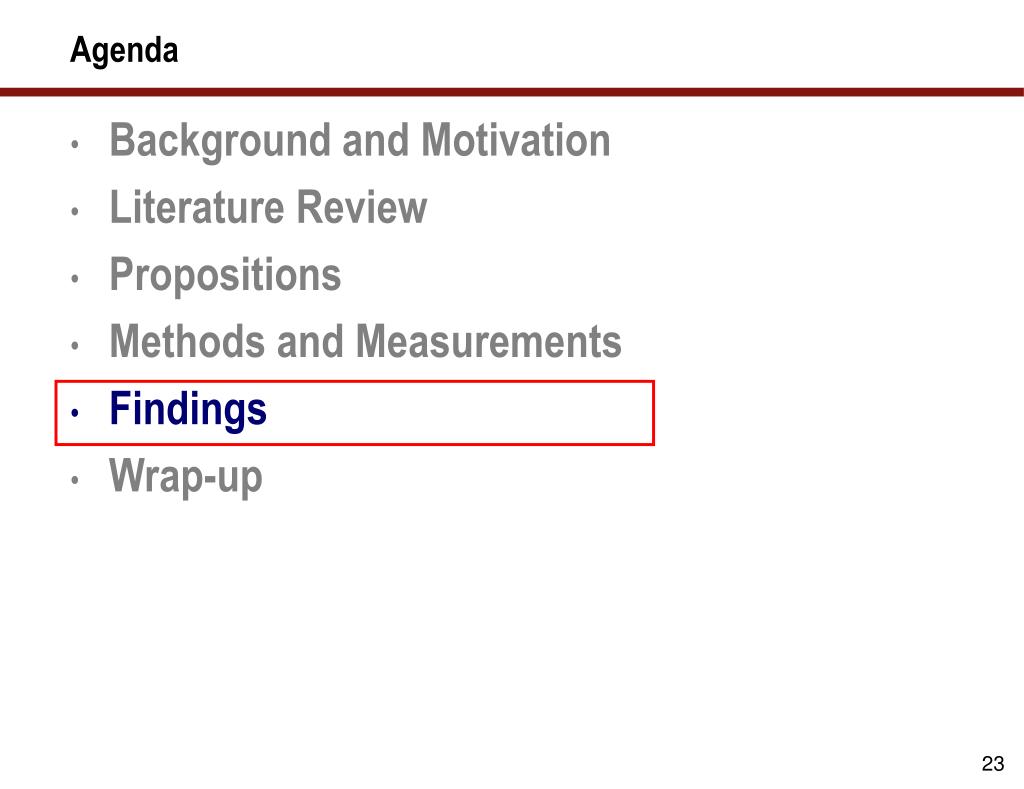Click the word Motivation in first bullet
Viewport: 1024px width, 789px height.
(x=516, y=140)
